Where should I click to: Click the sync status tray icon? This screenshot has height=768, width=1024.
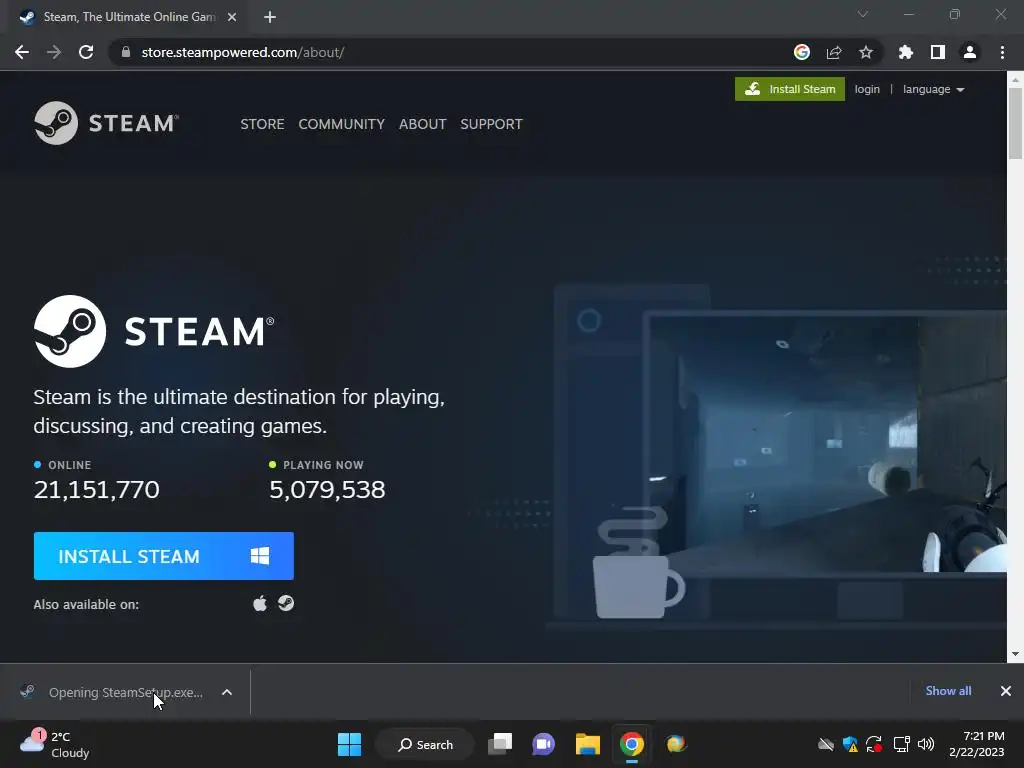coord(874,744)
